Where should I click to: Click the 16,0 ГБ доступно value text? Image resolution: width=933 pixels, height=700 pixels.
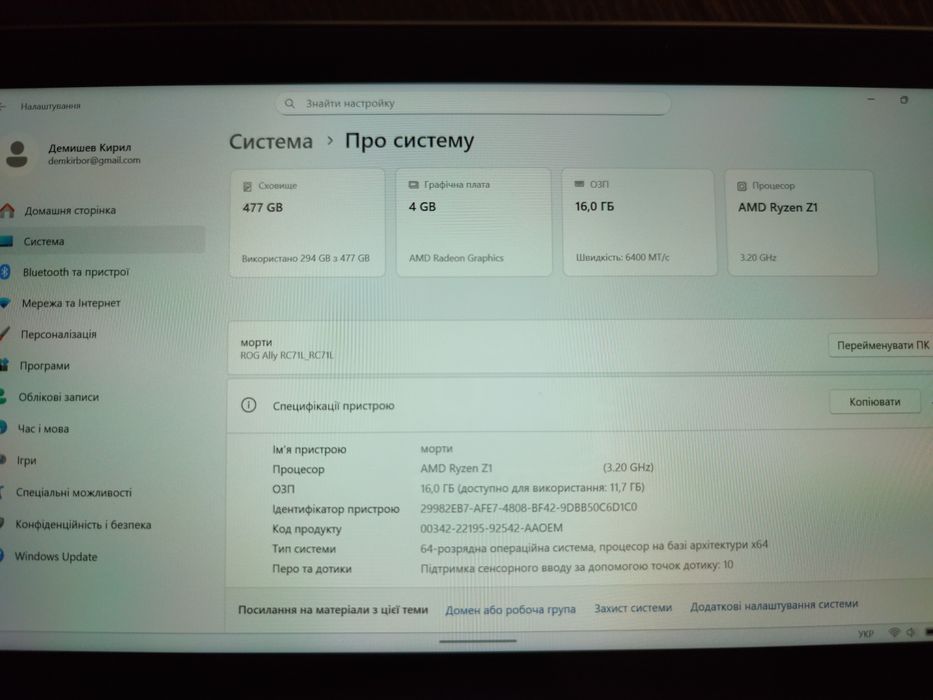[532, 488]
